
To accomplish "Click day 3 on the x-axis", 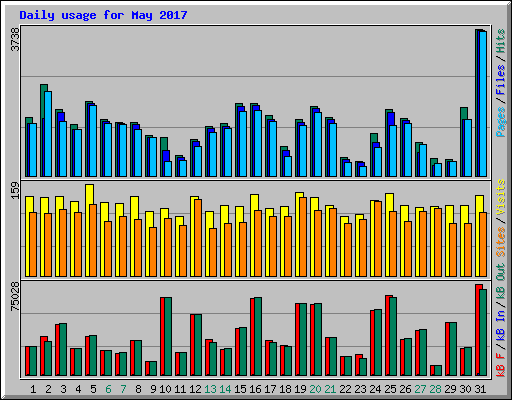I will 63,389.
